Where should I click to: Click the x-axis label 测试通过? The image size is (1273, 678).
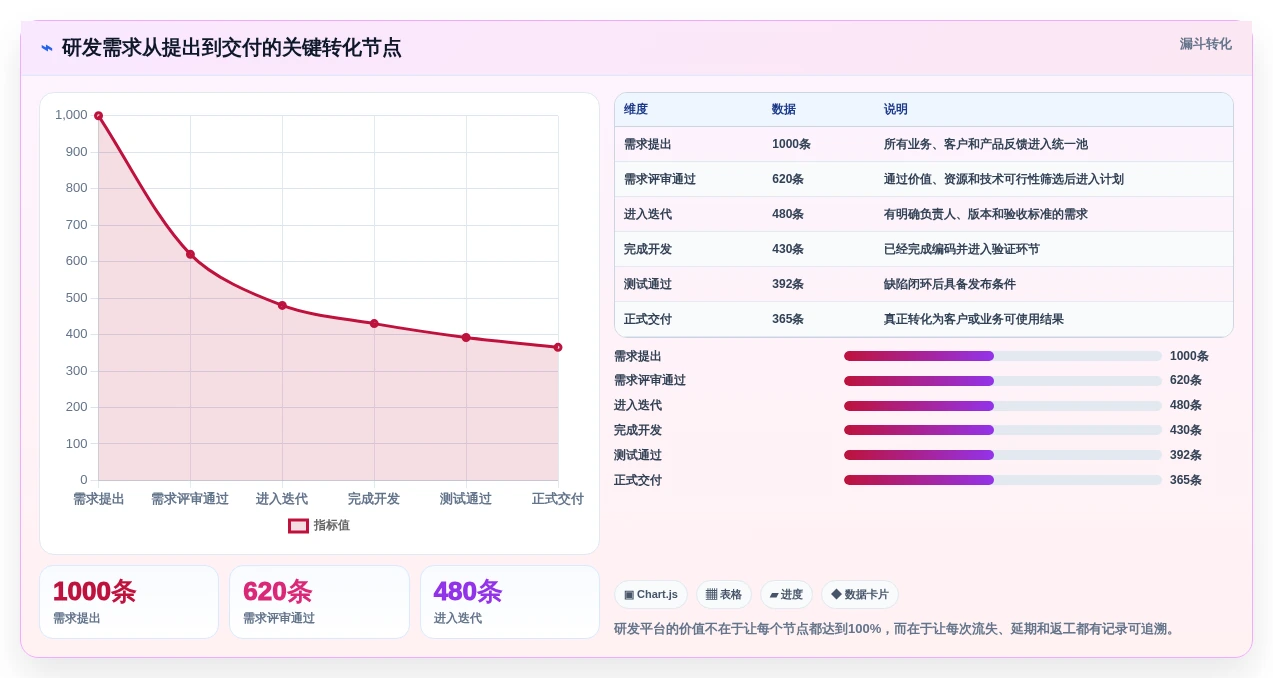point(466,499)
